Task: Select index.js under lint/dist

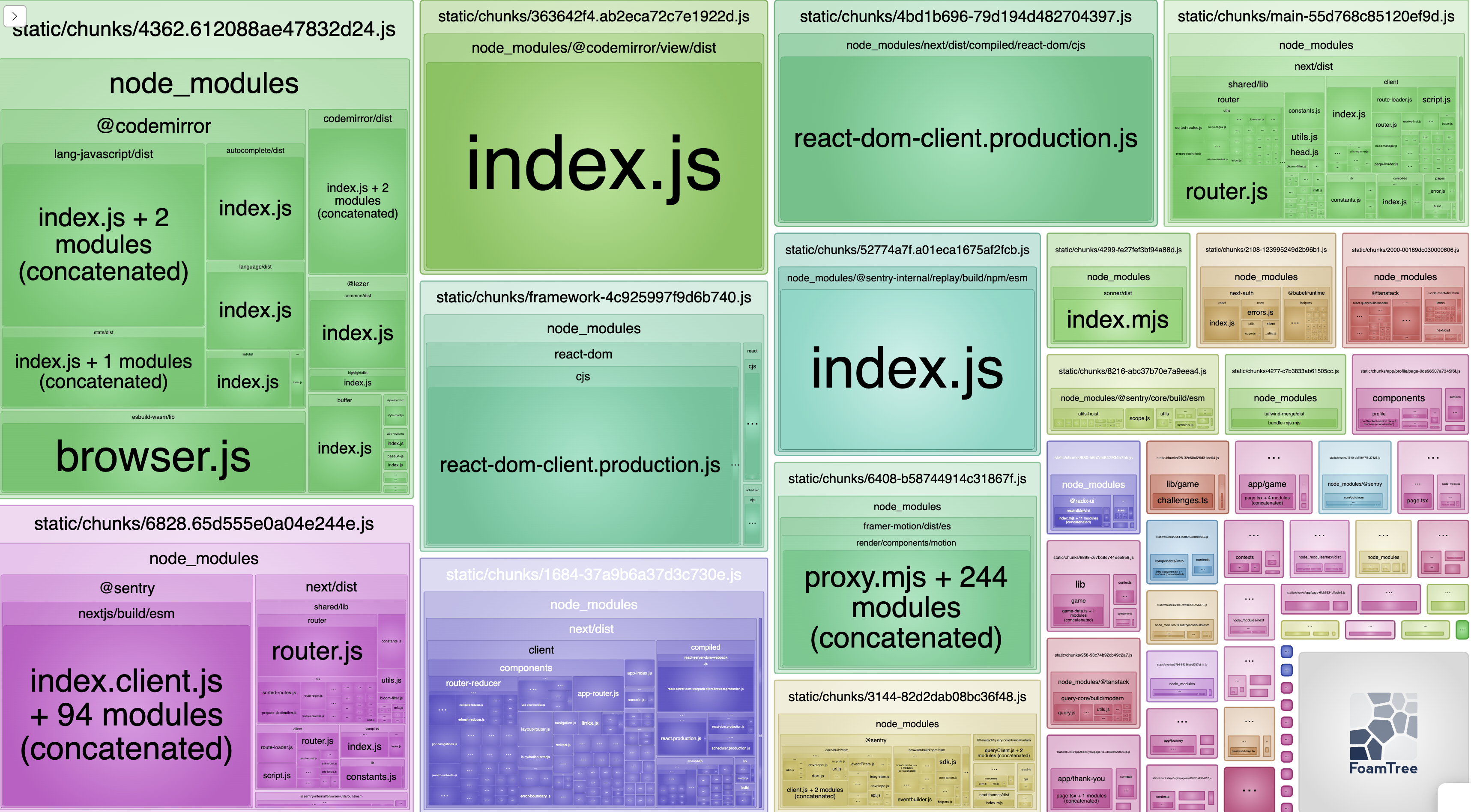Action: 248,382
